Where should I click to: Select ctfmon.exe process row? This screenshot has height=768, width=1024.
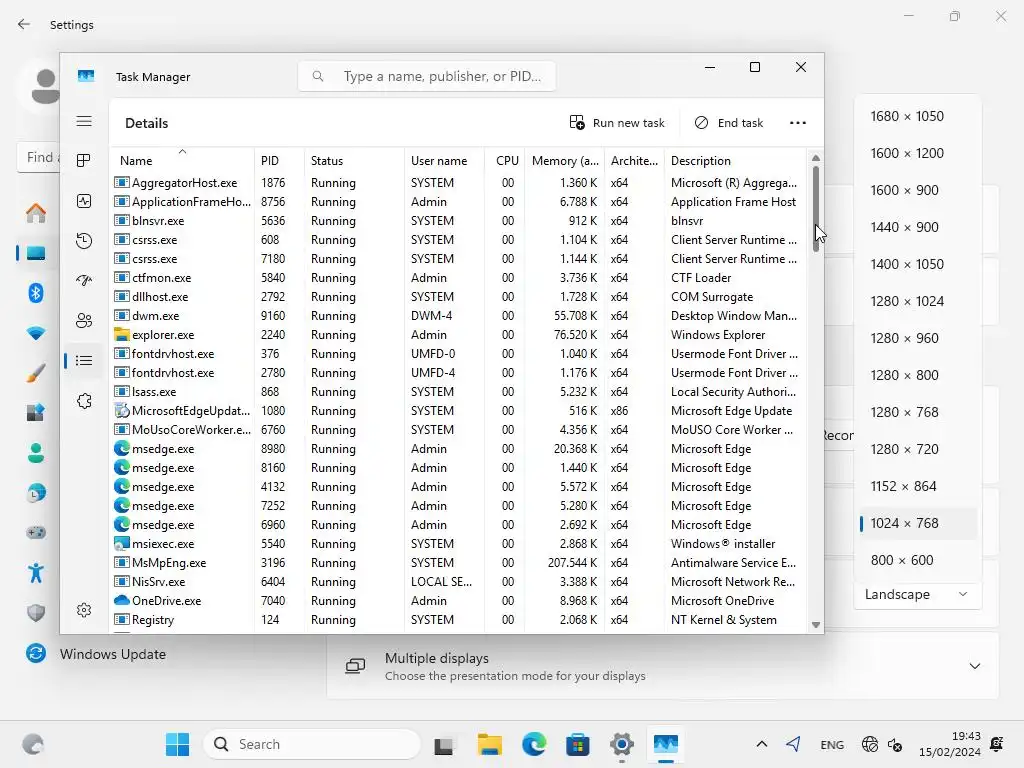click(x=458, y=278)
